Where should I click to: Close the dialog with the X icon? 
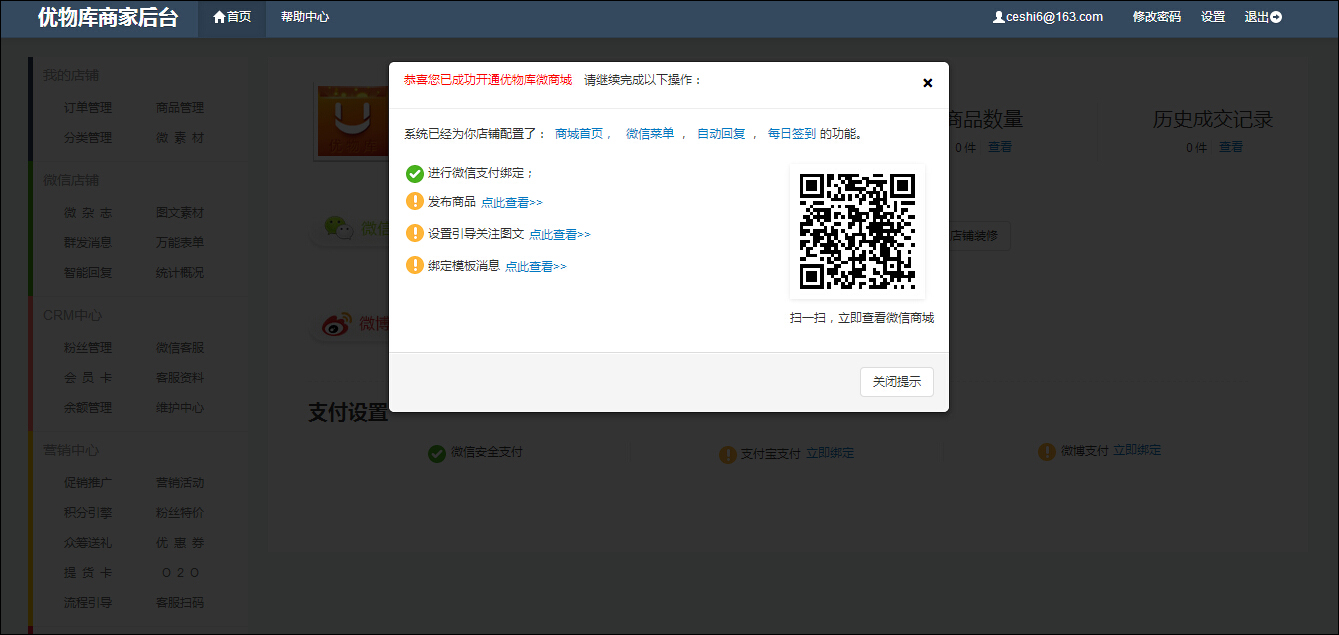927,83
